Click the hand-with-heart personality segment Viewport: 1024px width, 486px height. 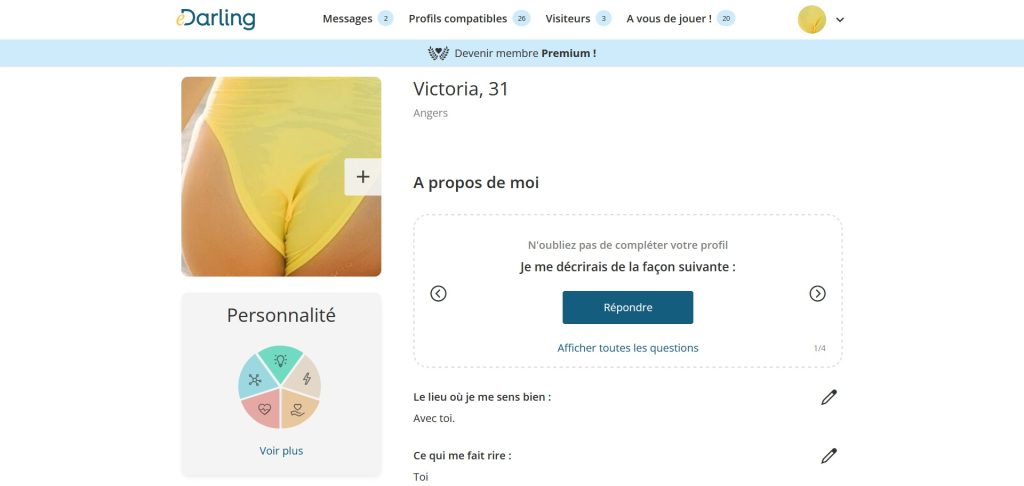298,410
